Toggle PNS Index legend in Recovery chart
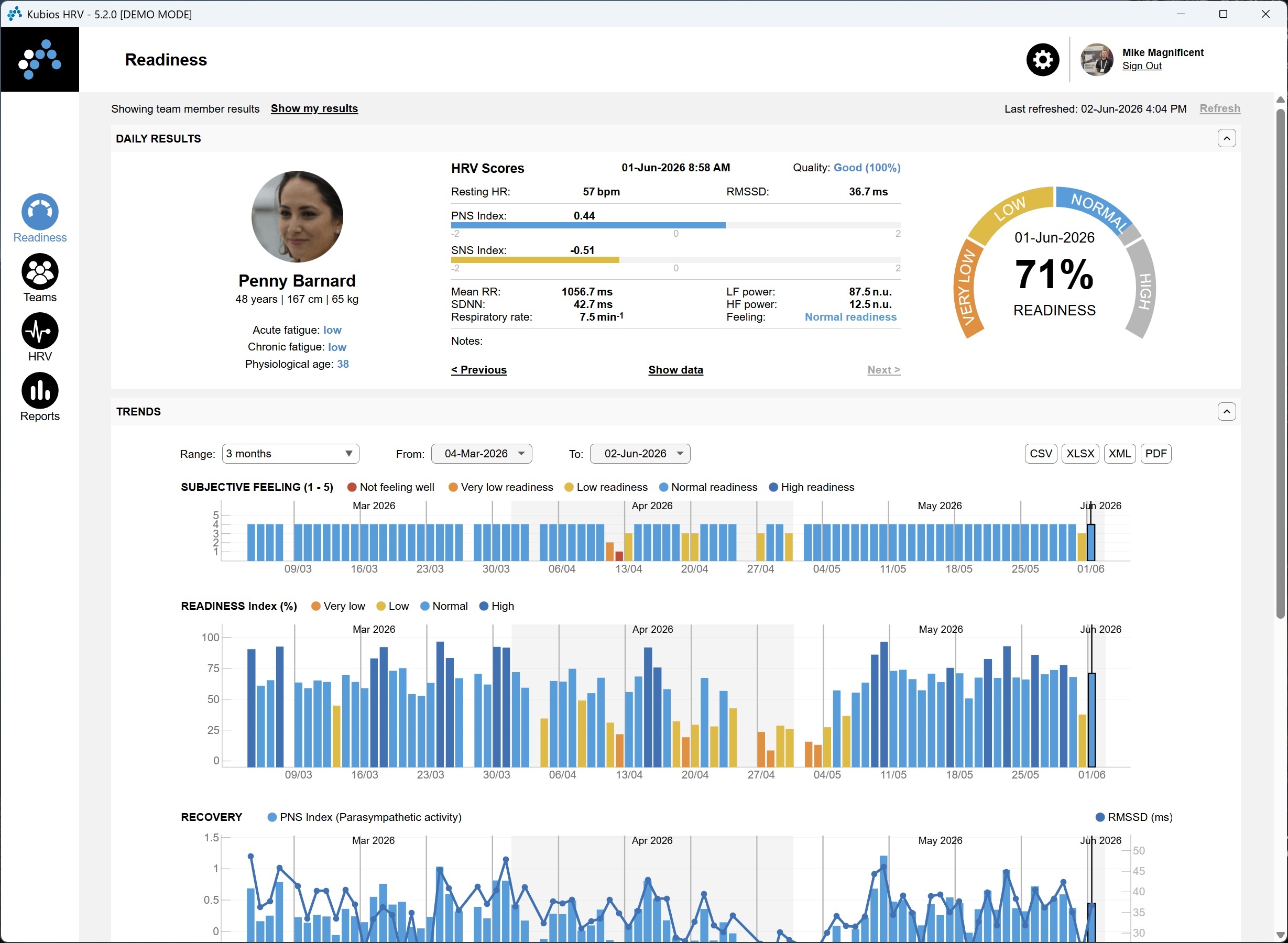The height and width of the screenshot is (943, 1288). pyautogui.click(x=364, y=817)
